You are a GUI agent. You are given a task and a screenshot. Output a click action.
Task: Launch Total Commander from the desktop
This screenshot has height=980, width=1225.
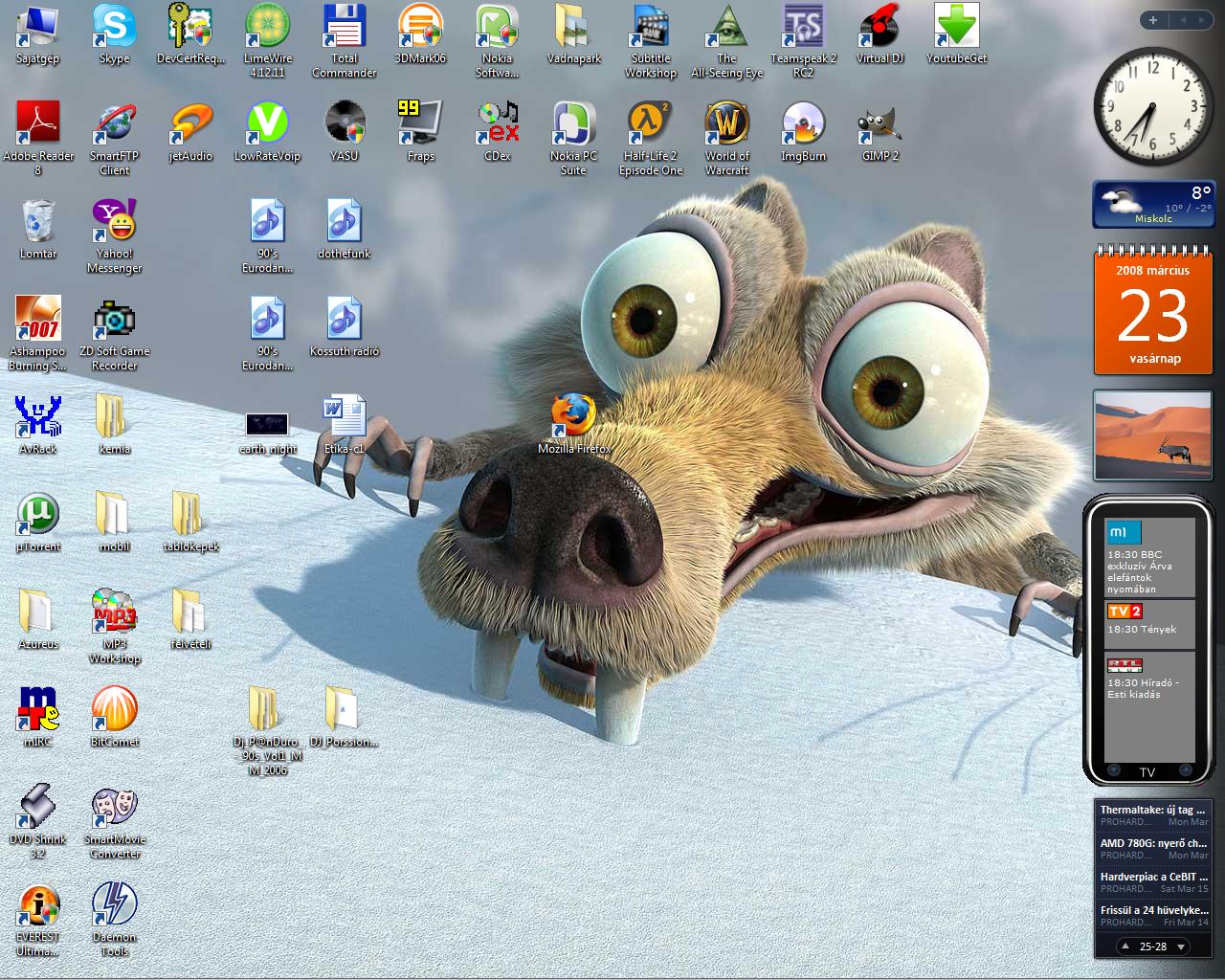click(x=345, y=28)
